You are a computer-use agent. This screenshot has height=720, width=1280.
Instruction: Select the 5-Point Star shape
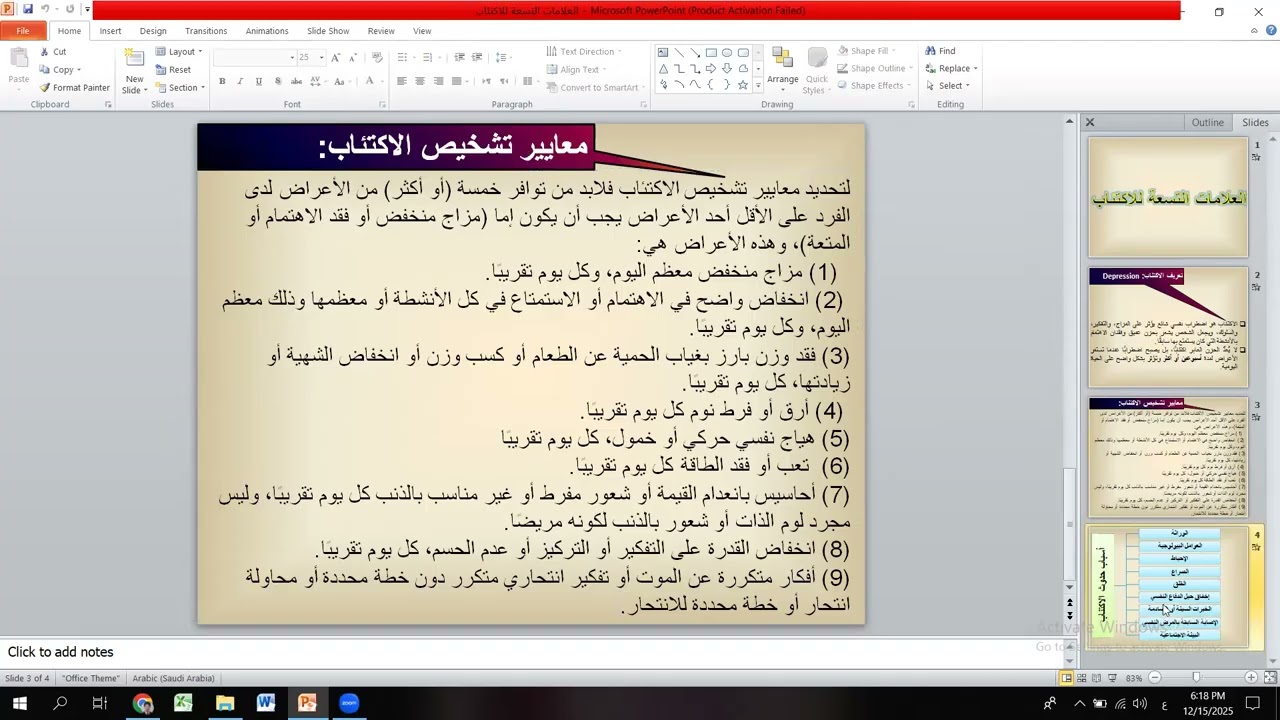click(743, 85)
